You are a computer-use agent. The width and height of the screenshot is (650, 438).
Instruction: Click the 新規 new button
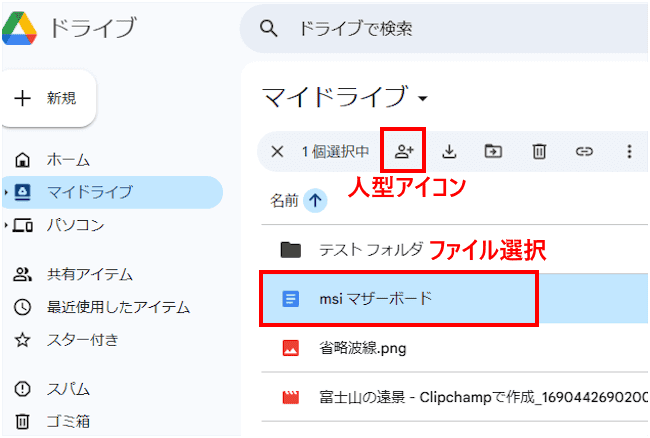pyautogui.click(x=49, y=98)
